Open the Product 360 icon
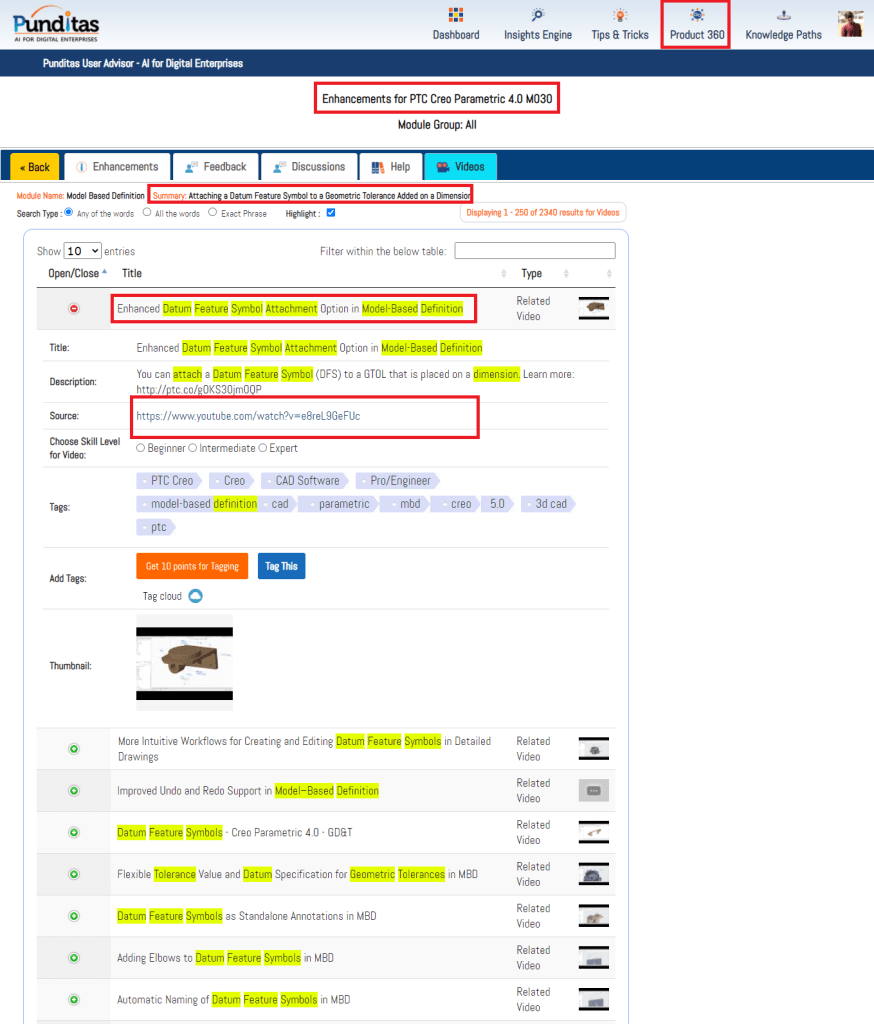 (x=697, y=15)
